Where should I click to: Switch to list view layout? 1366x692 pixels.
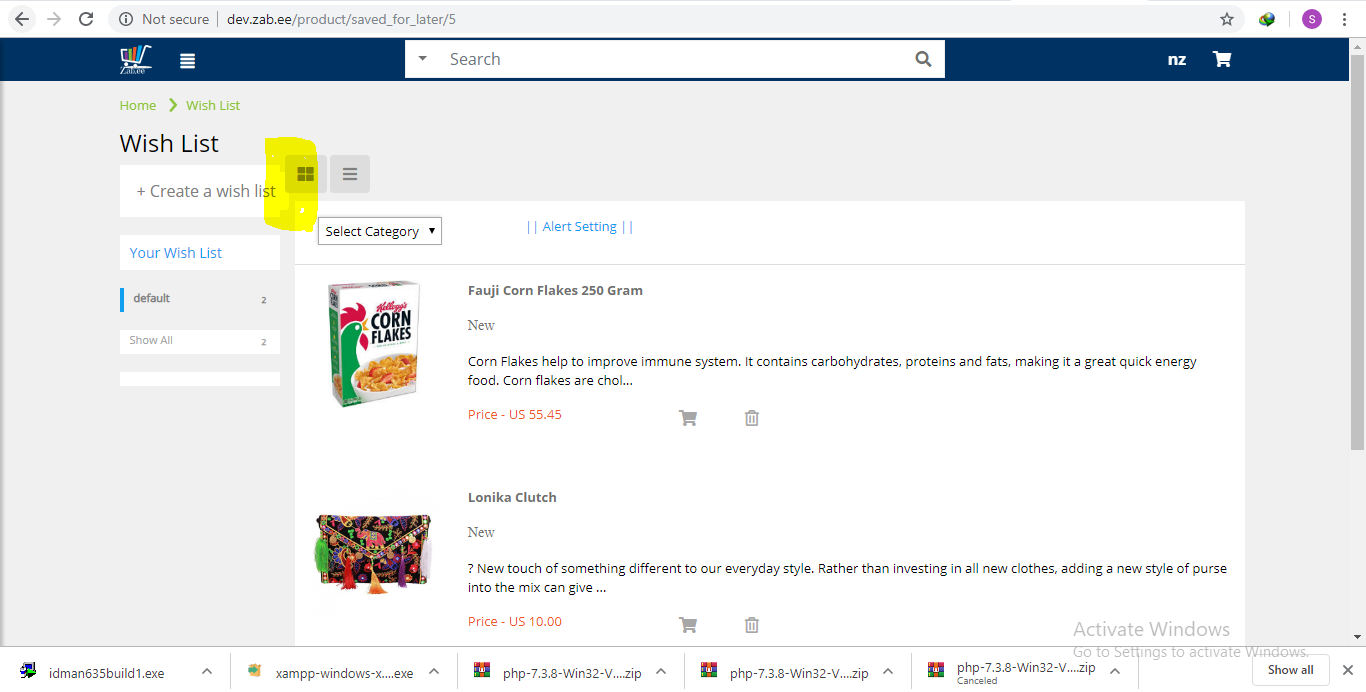tap(350, 174)
